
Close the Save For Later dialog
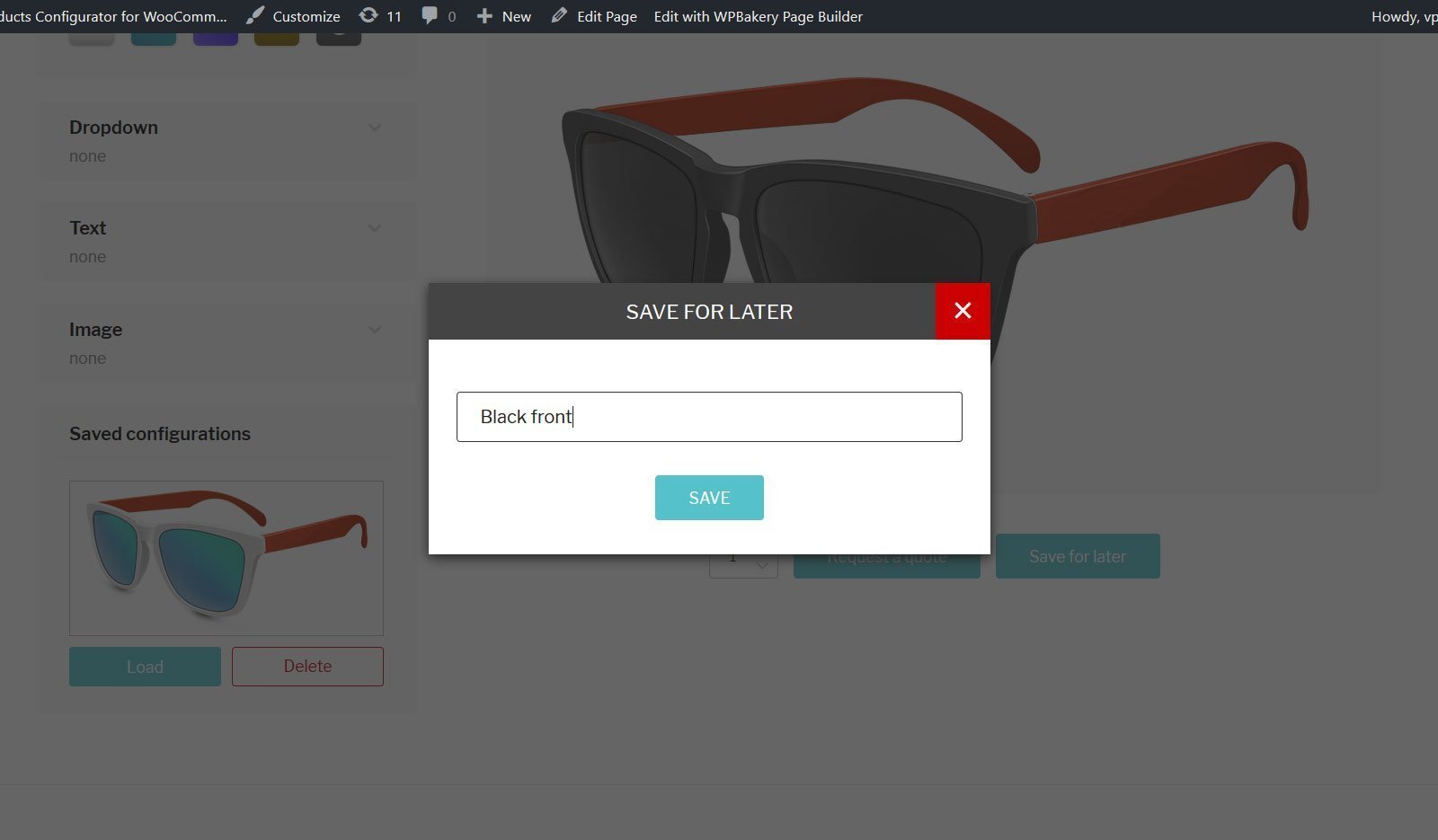[x=963, y=311]
